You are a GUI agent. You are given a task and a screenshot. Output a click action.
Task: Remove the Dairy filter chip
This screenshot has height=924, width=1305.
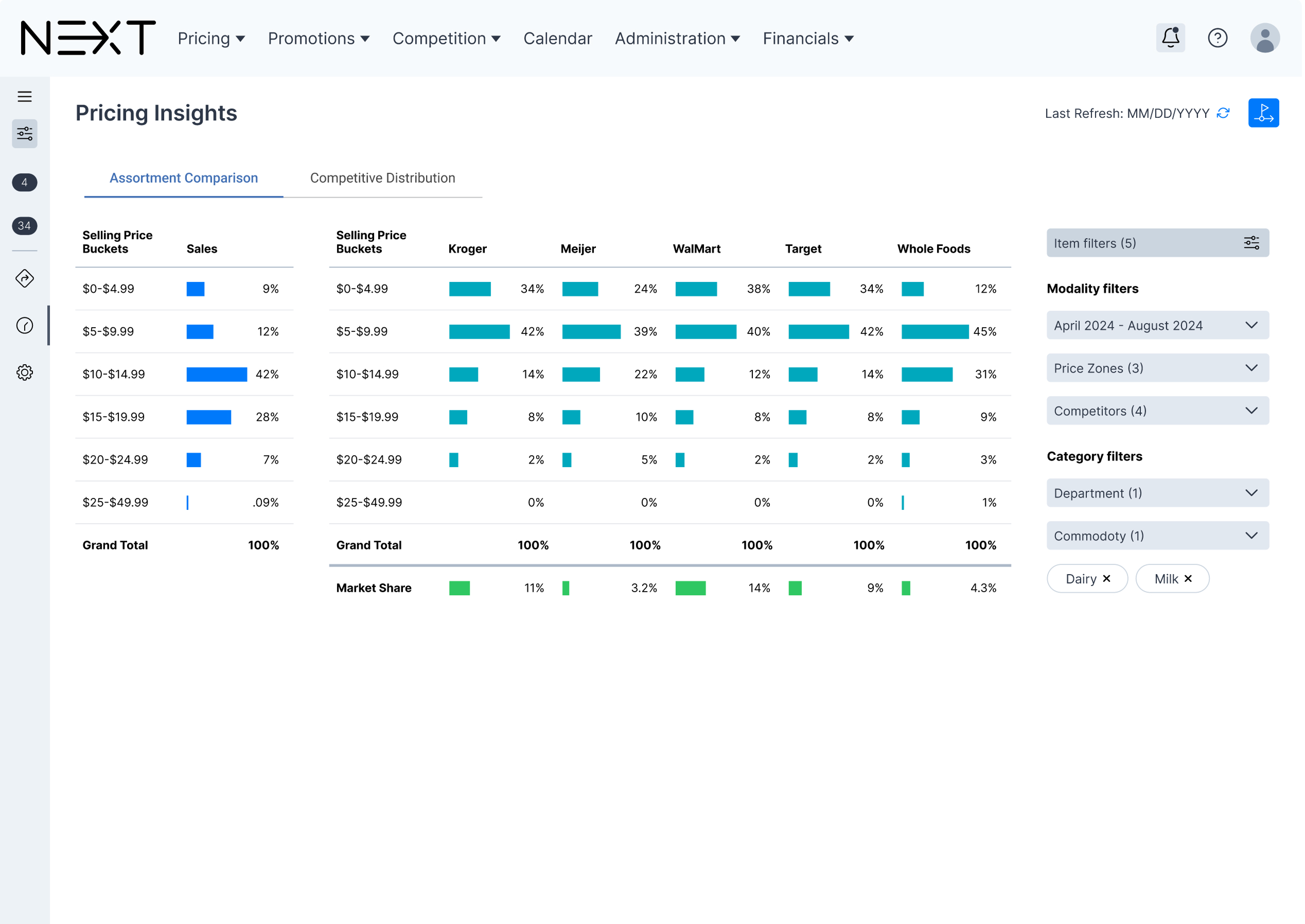click(x=1106, y=579)
